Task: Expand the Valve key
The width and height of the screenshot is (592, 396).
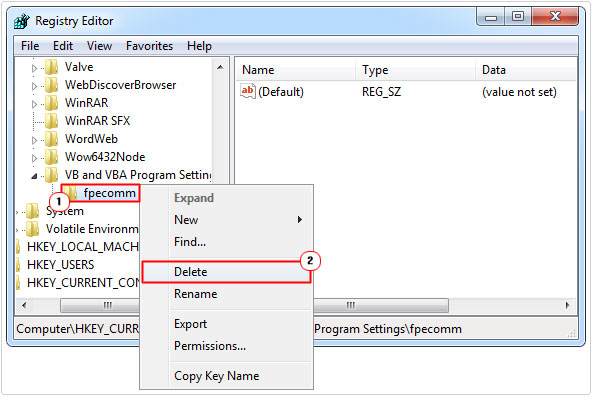Action: 34,68
